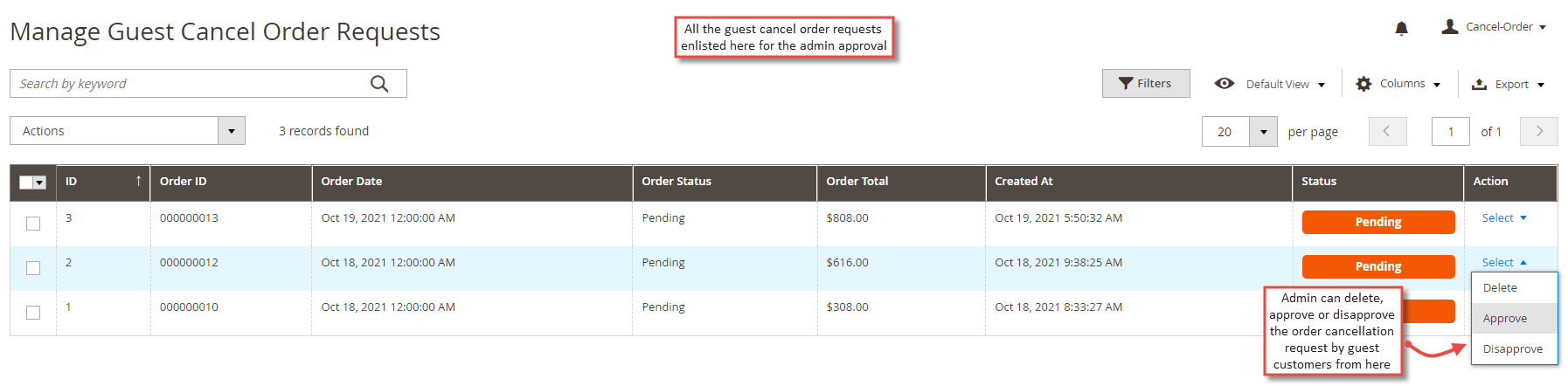Go to next page arrow
Image resolution: width=1568 pixels, height=386 pixels.
(x=1539, y=131)
